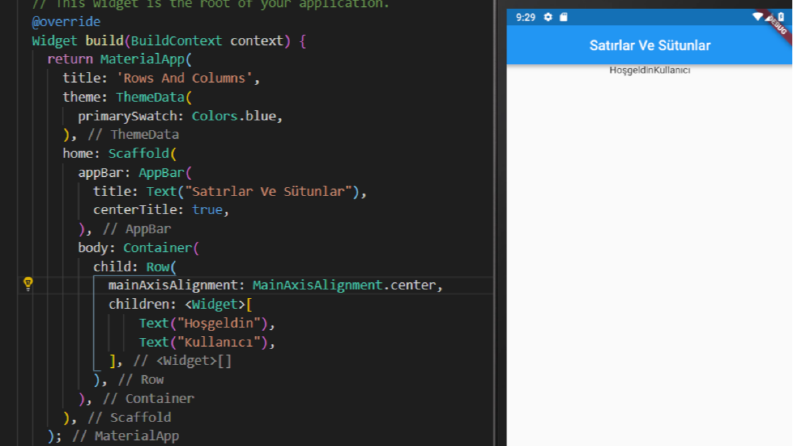The image size is (793, 446).
Task: Click Container in the body line
Action: pyautogui.click(x=158, y=248)
